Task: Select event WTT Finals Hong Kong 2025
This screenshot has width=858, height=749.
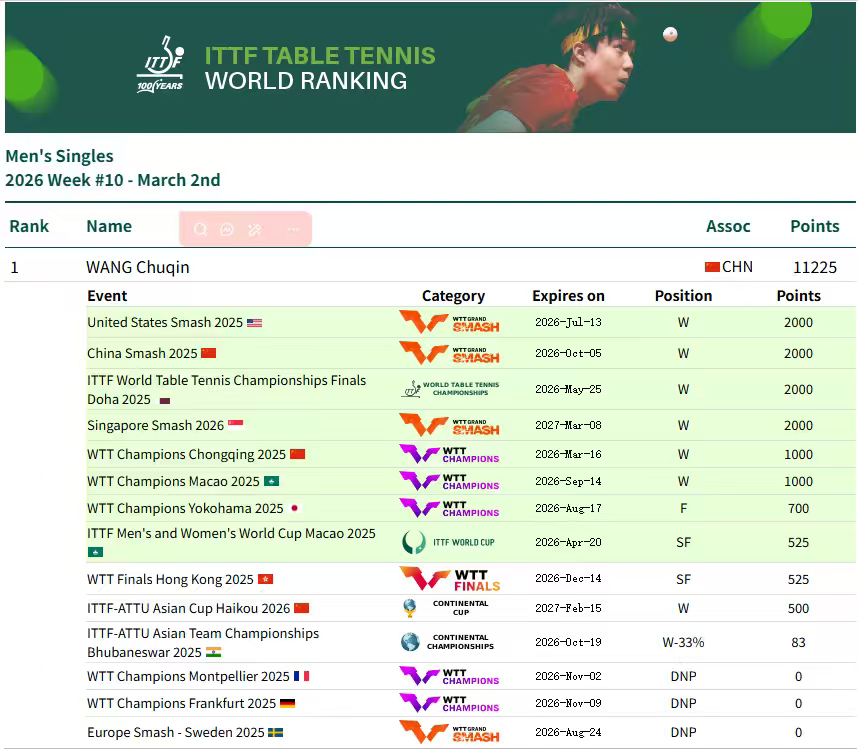Action: point(170,579)
